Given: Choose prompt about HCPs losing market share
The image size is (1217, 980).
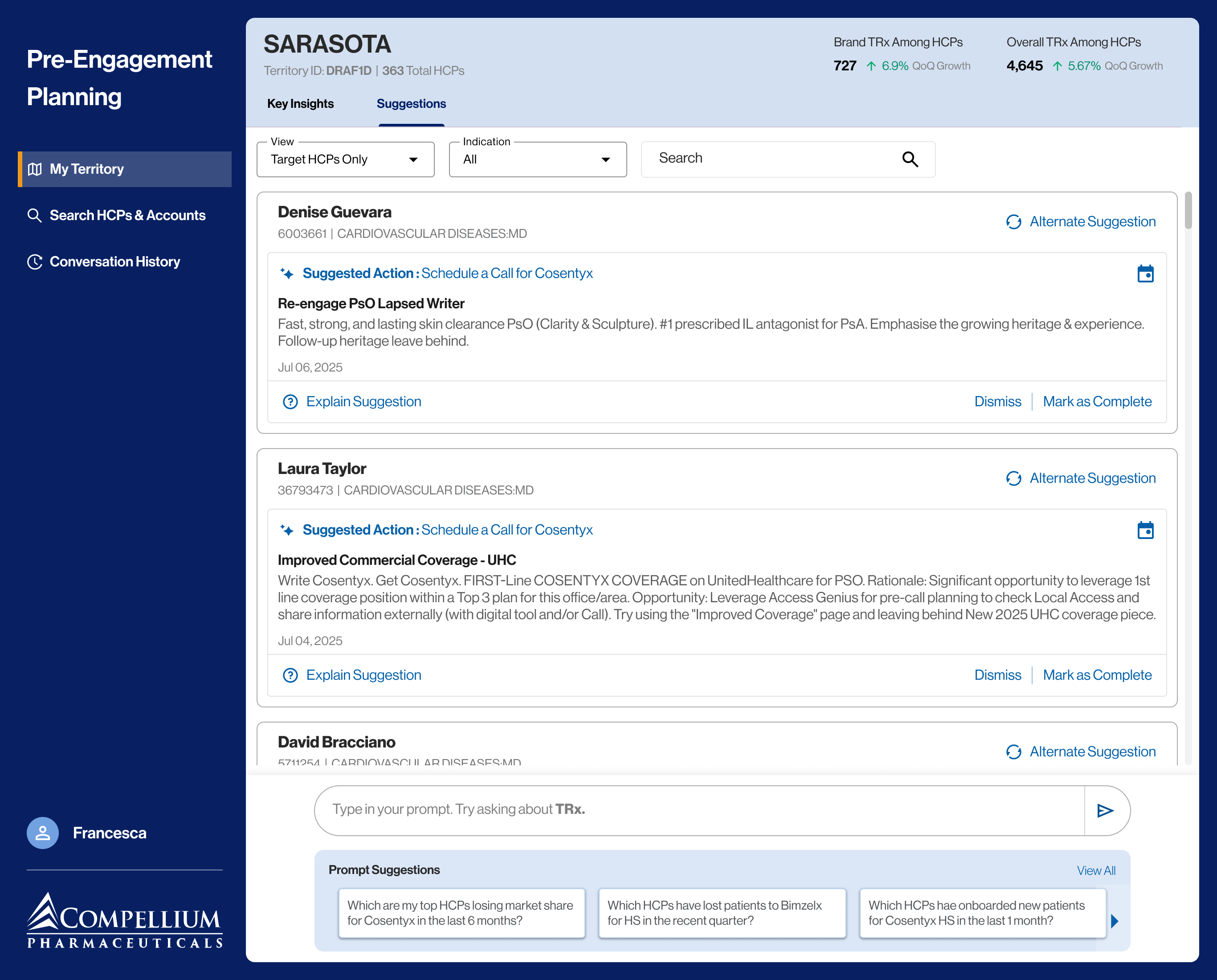Looking at the screenshot, I should pos(461,913).
